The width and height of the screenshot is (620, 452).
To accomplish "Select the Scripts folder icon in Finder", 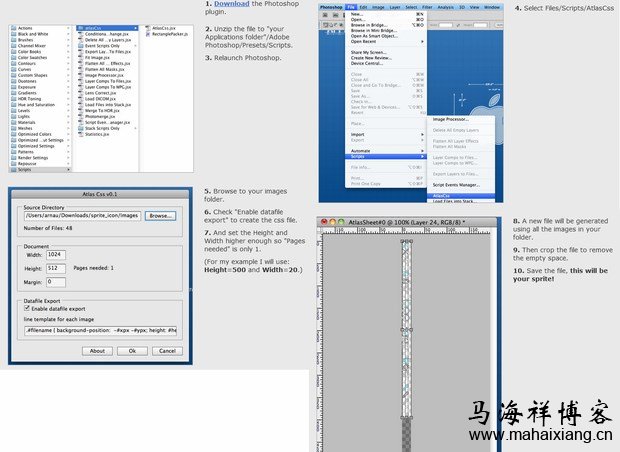I will coord(14,170).
